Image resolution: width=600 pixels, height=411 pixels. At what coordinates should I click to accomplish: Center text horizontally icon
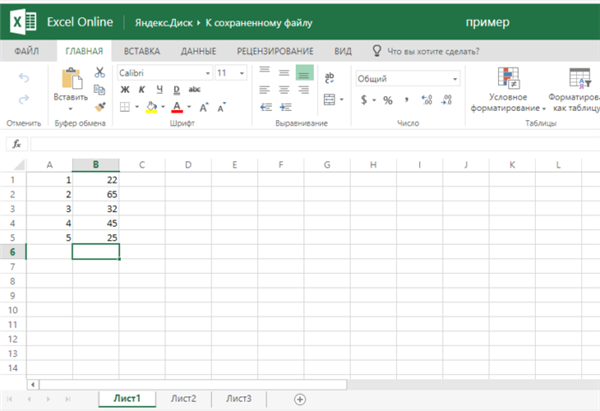[284, 90]
